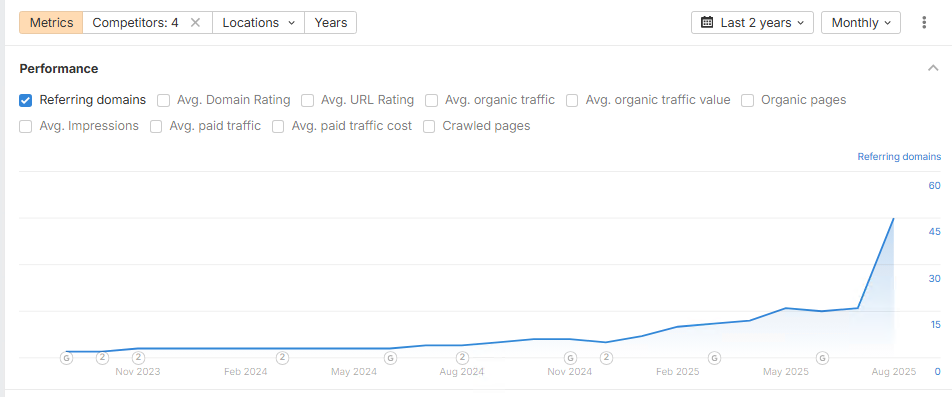Click the circled 2 marker above Aug 2024
Image resolution: width=952 pixels, height=397 pixels.
pyautogui.click(x=463, y=358)
